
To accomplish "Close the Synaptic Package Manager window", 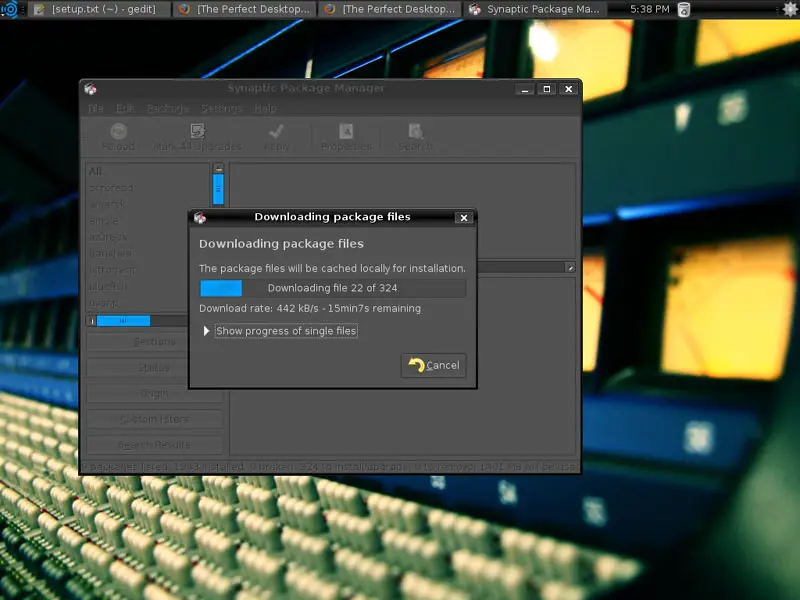I will (568, 89).
